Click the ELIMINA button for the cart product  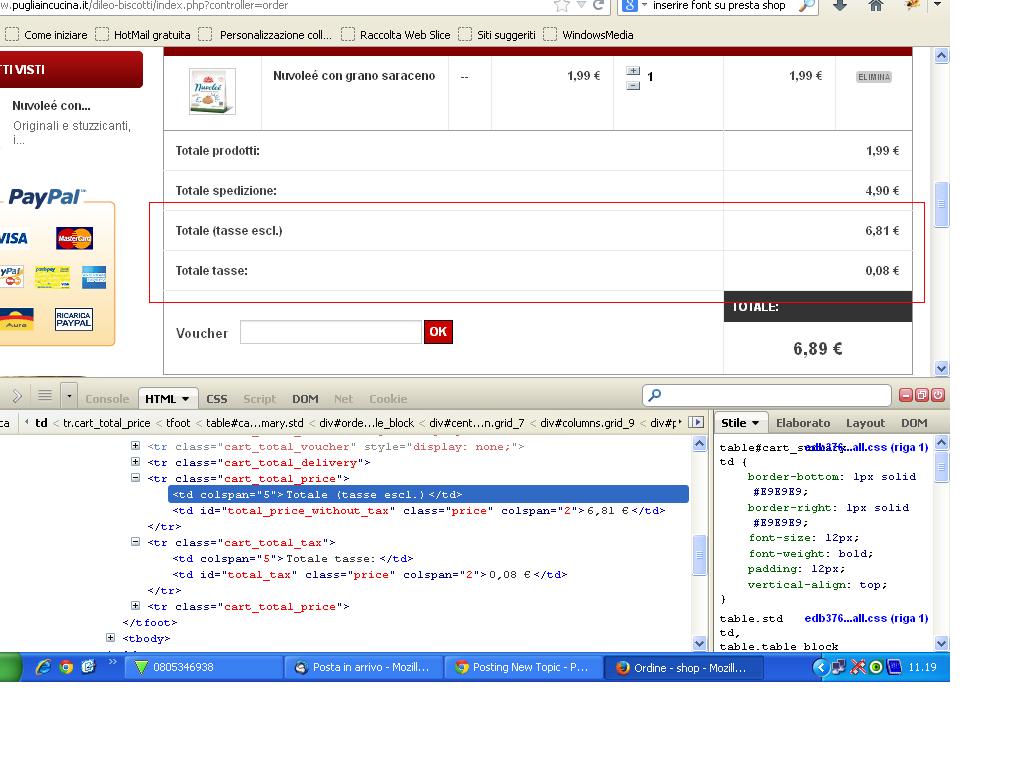tap(874, 77)
